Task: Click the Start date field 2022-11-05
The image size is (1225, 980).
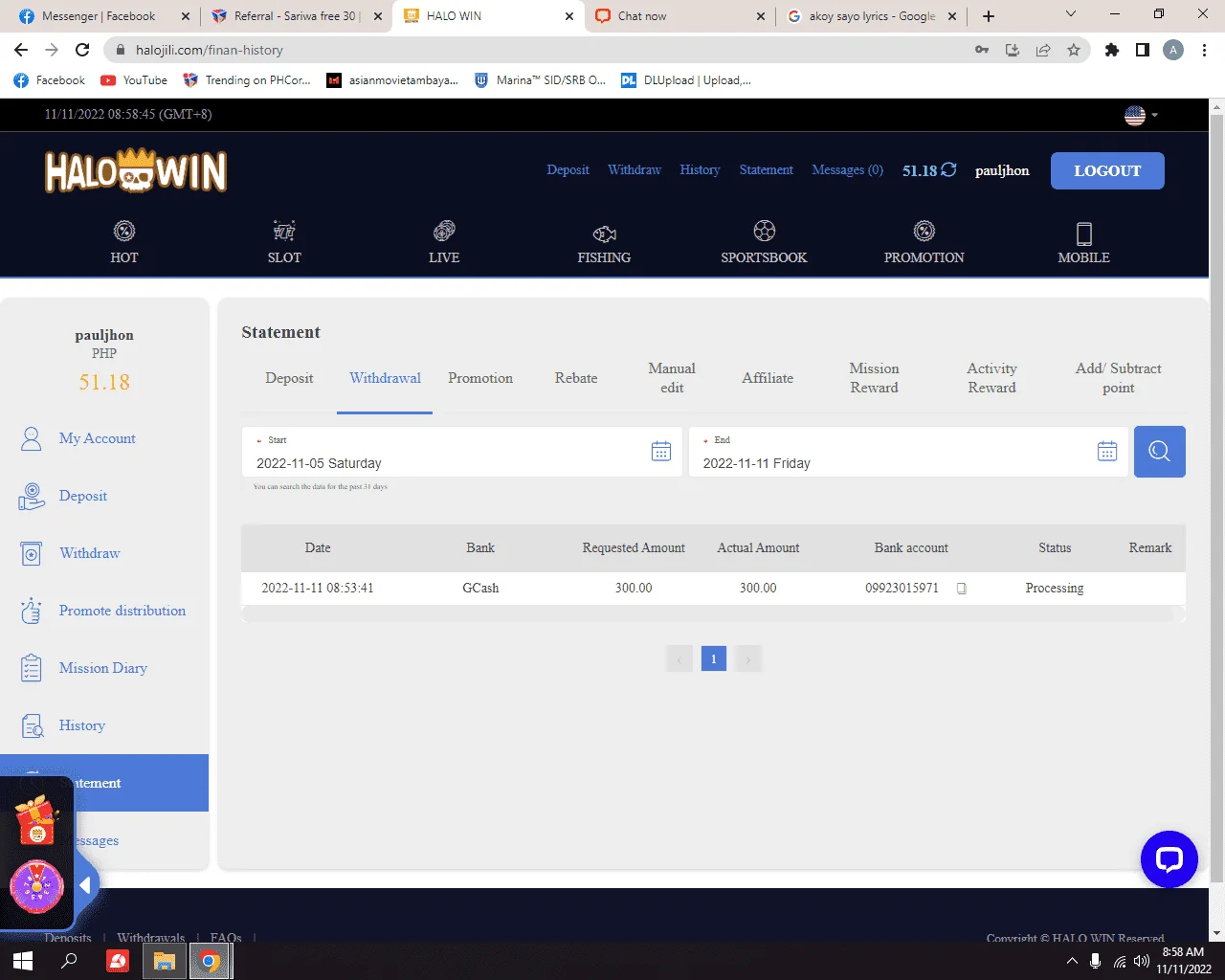Action: 462,452
